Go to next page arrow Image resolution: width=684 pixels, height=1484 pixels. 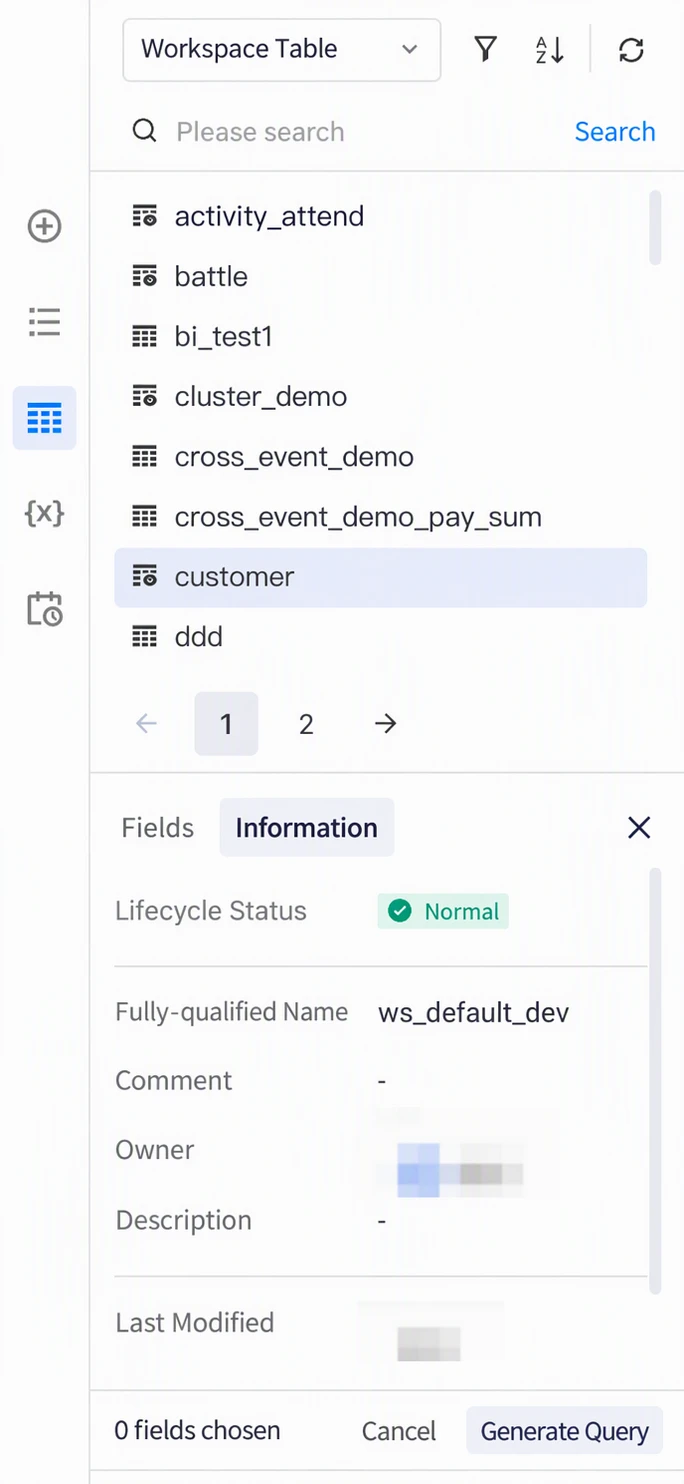[x=385, y=723]
